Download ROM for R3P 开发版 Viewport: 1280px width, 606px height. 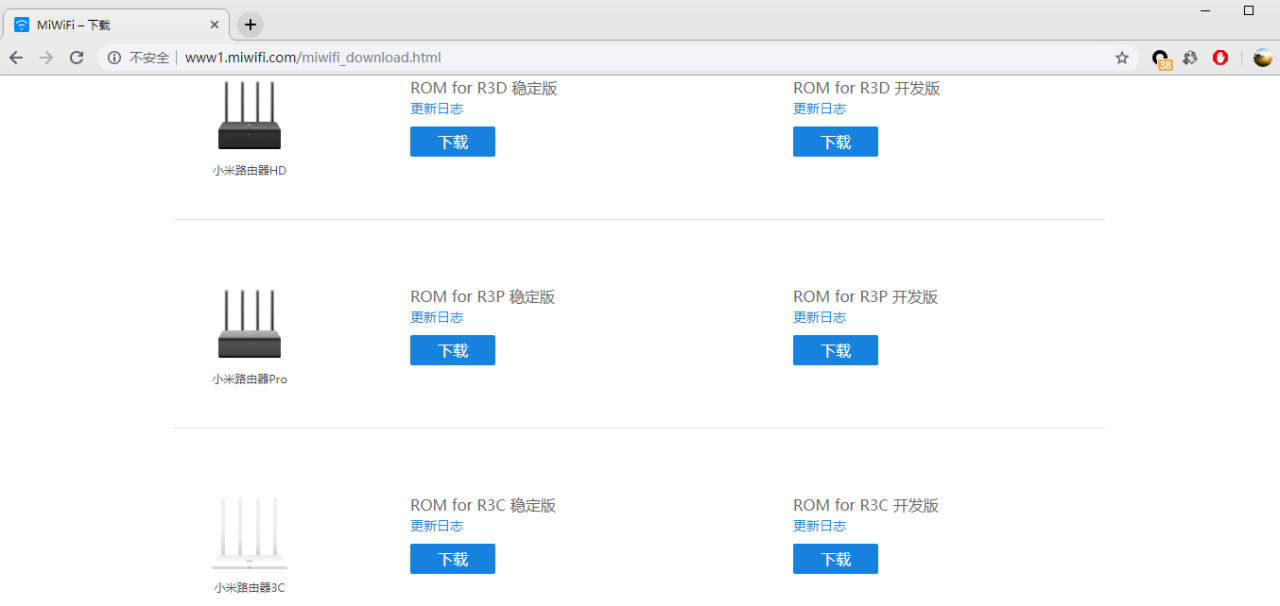click(x=835, y=350)
